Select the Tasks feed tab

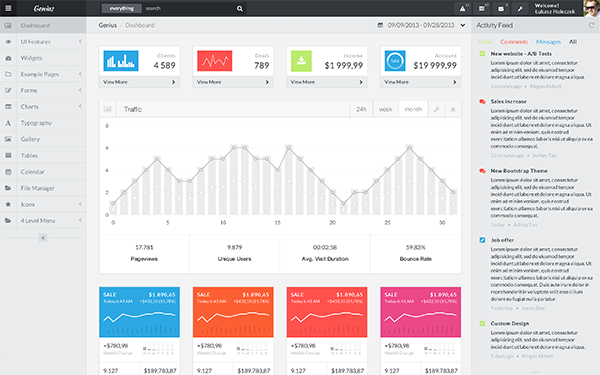pyautogui.click(x=485, y=42)
